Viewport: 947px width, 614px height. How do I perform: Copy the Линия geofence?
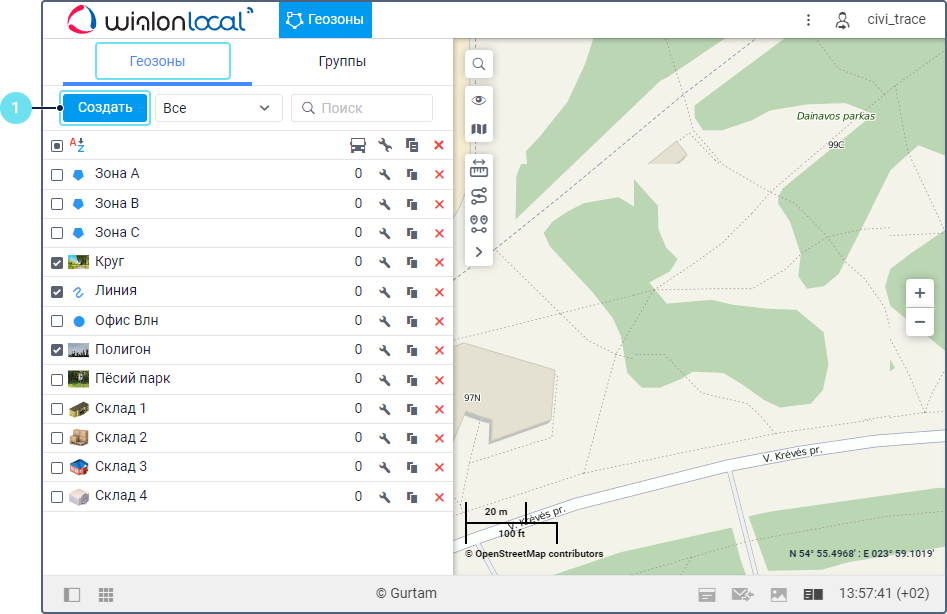click(412, 292)
